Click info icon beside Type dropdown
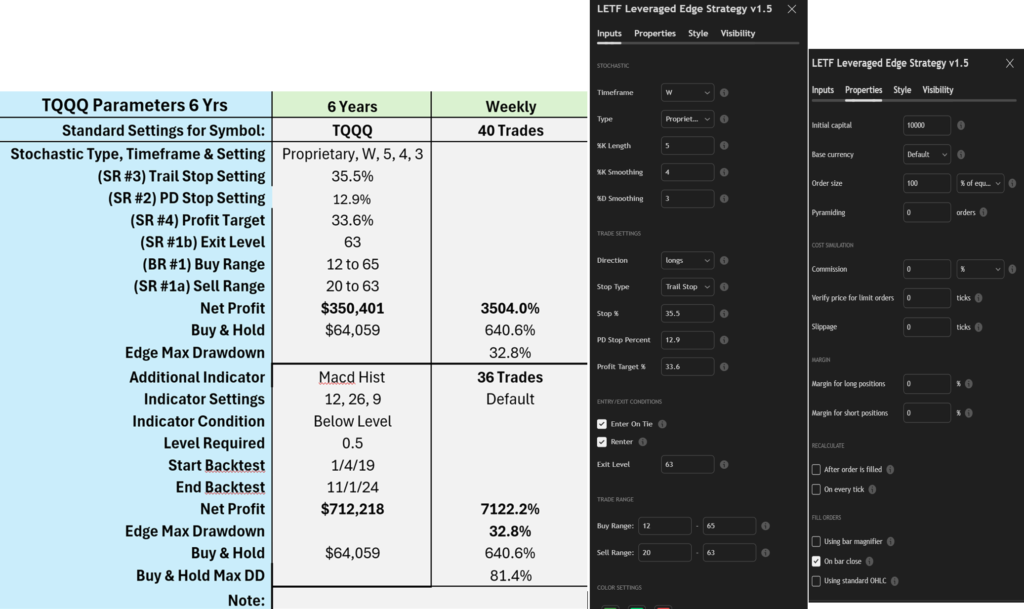 pyautogui.click(x=724, y=119)
